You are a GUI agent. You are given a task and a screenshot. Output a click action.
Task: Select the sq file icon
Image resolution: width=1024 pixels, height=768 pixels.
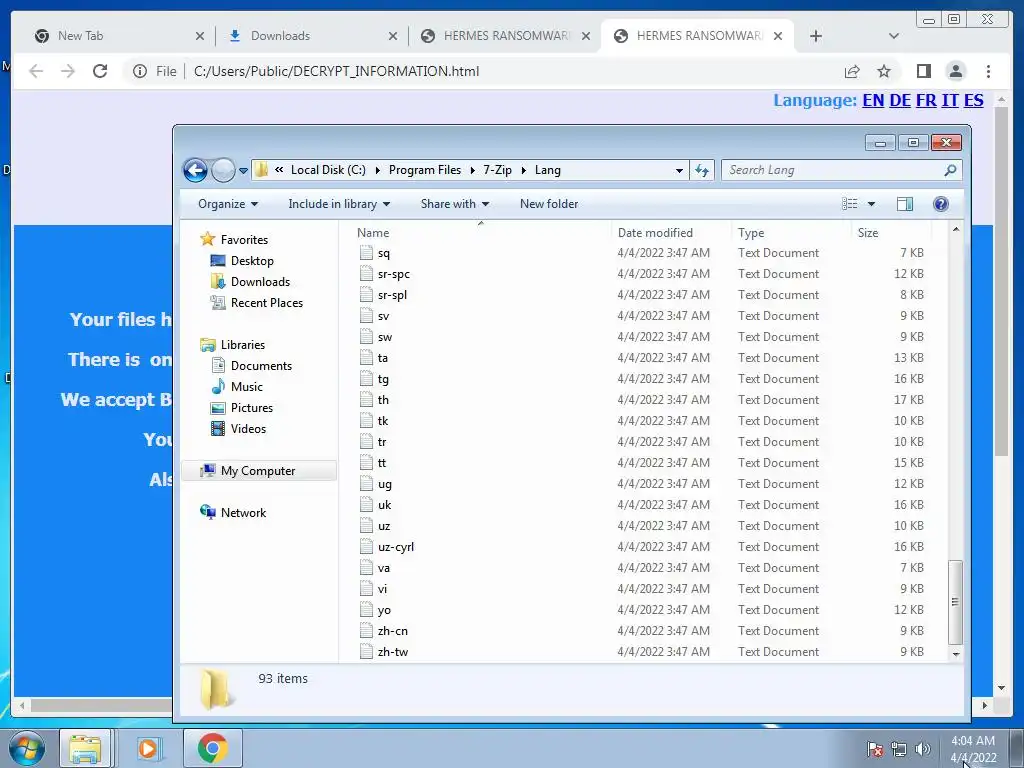click(366, 253)
